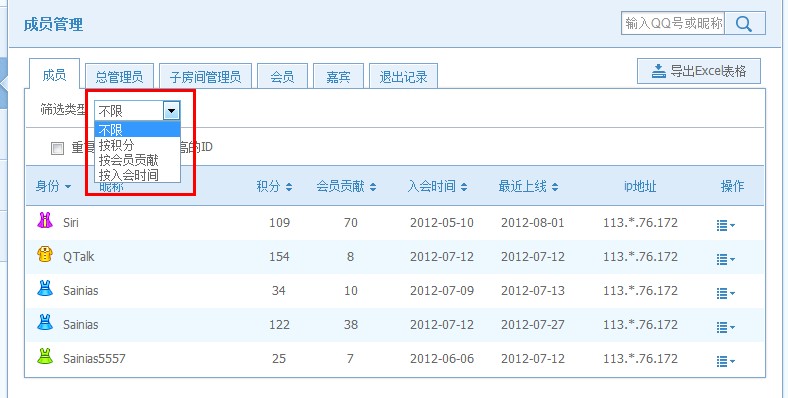This screenshot has width=788, height=398.
Task: Switch to the 会员 tab
Action: pyautogui.click(x=282, y=76)
